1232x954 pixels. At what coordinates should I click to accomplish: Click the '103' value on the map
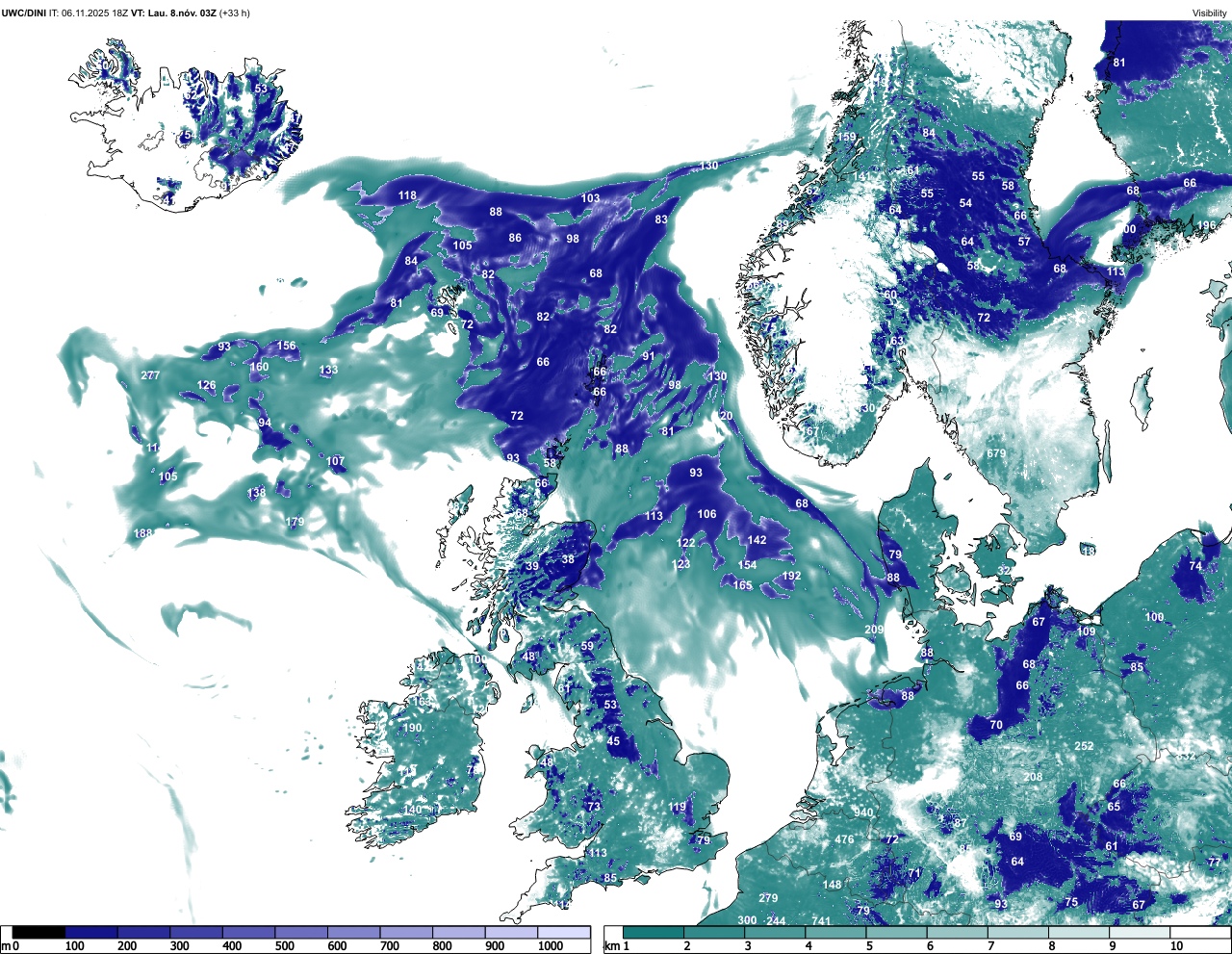[x=590, y=198]
